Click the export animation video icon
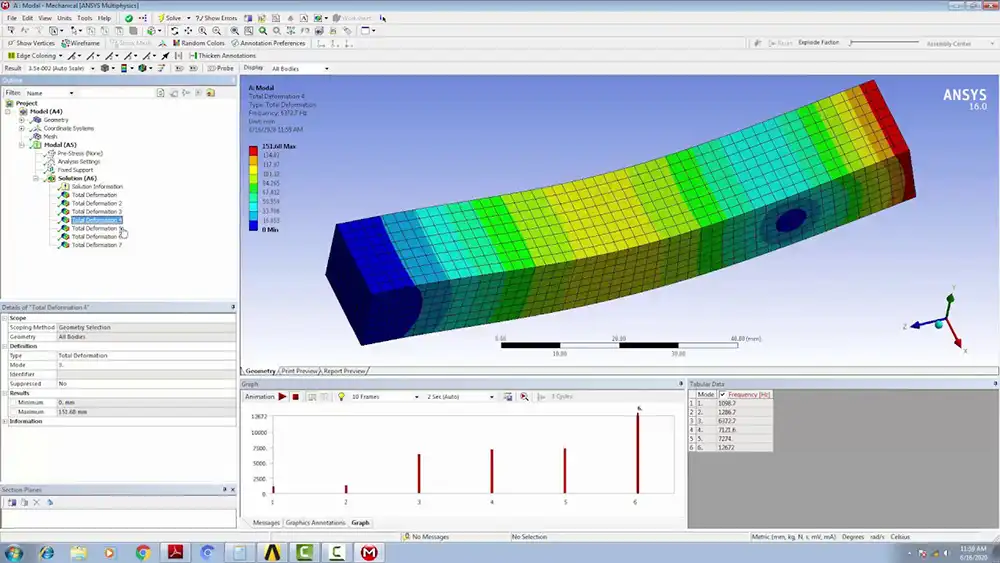This screenshot has width=1000, height=563. (508, 397)
